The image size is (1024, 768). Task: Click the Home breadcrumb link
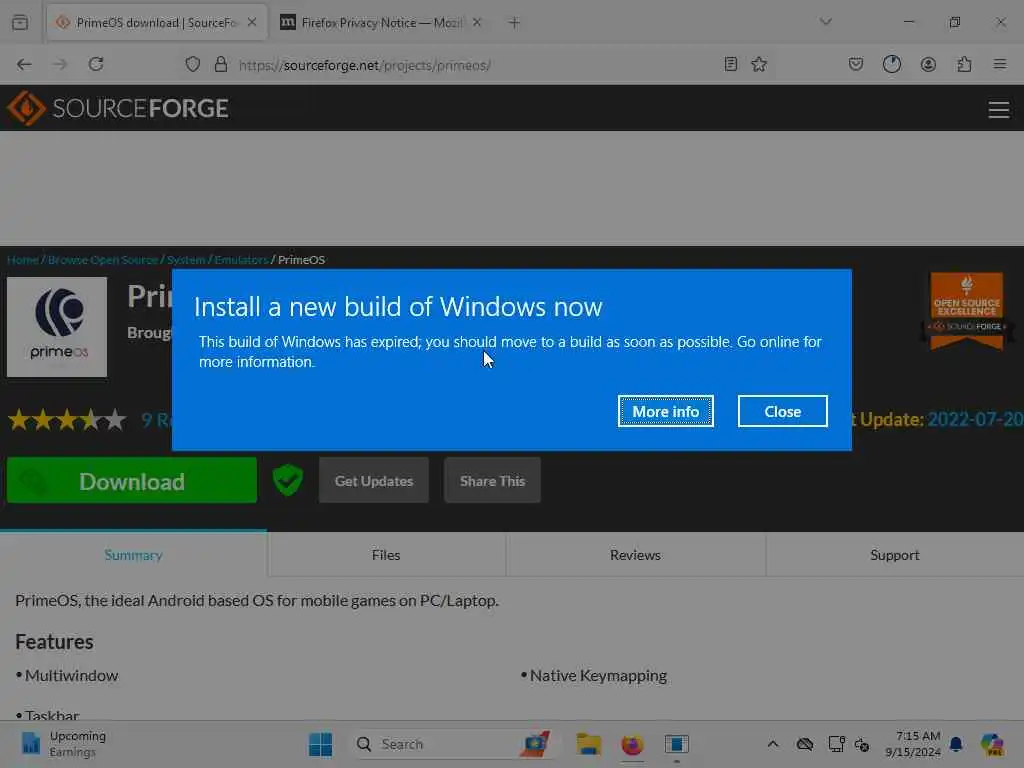pos(23,260)
